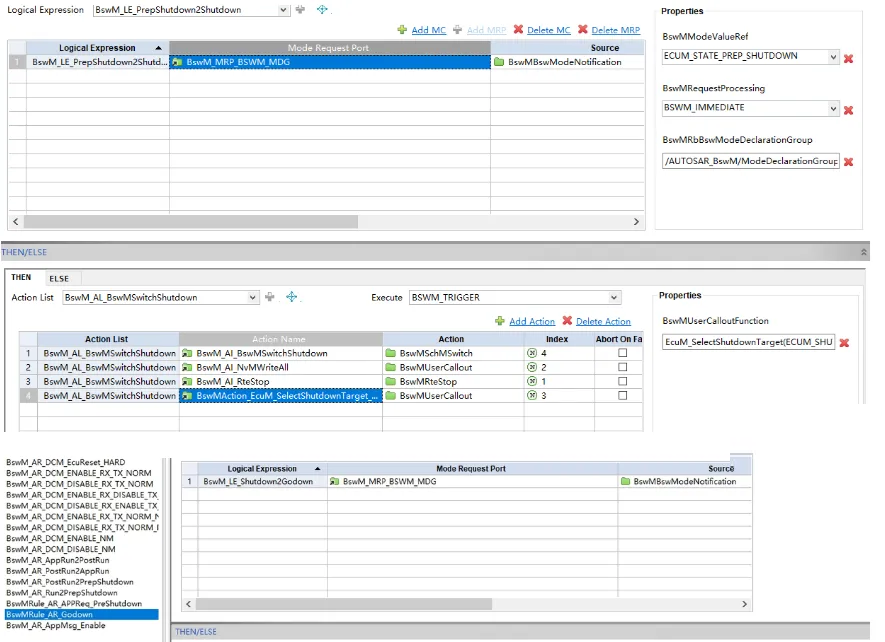Image resolution: width=885 pixels, height=642 pixels.
Task: Click the bottom table horizontal scrollbar thumb
Action: coord(344,604)
